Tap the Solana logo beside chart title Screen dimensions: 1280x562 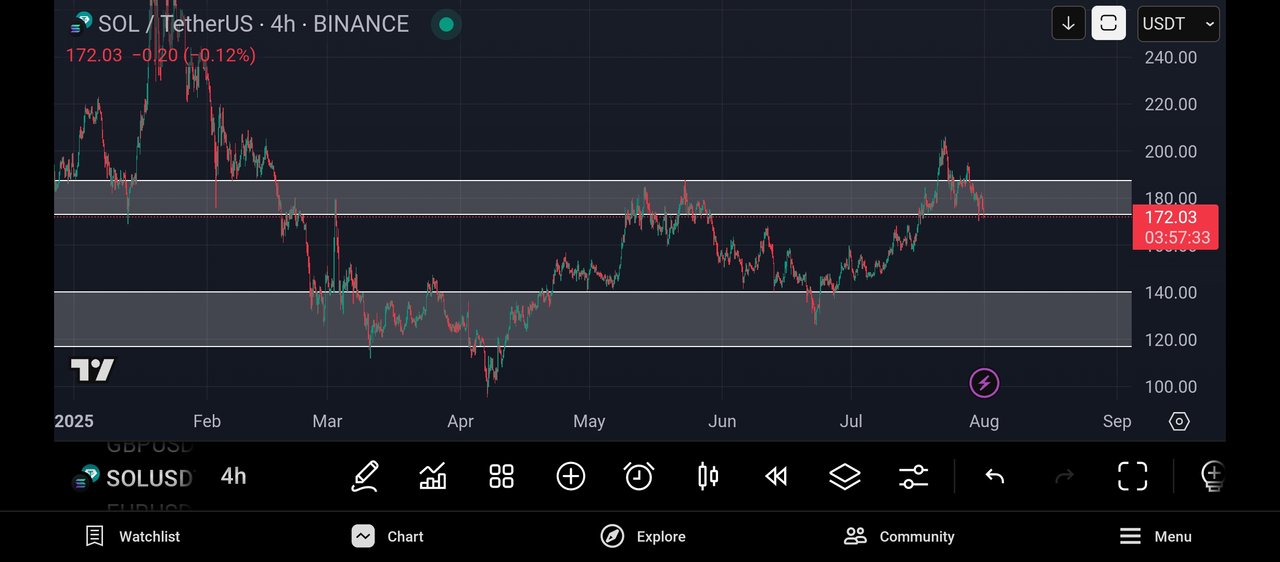click(x=83, y=22)
